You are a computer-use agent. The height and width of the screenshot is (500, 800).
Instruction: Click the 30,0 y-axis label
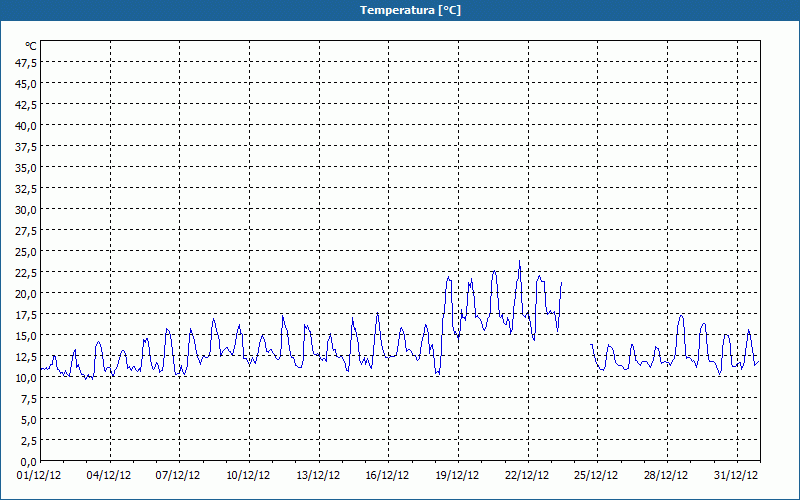[x=26, y=210]
